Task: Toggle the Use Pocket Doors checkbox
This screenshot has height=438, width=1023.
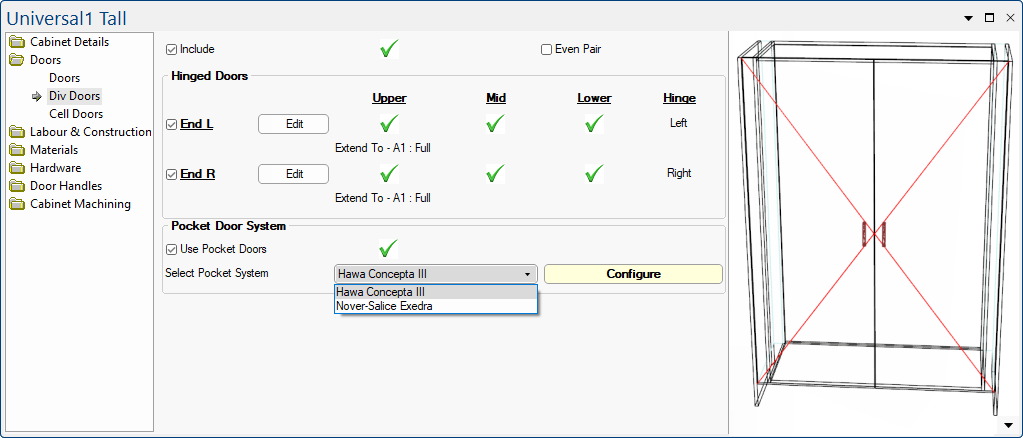Action: click(x=172, y=249)
